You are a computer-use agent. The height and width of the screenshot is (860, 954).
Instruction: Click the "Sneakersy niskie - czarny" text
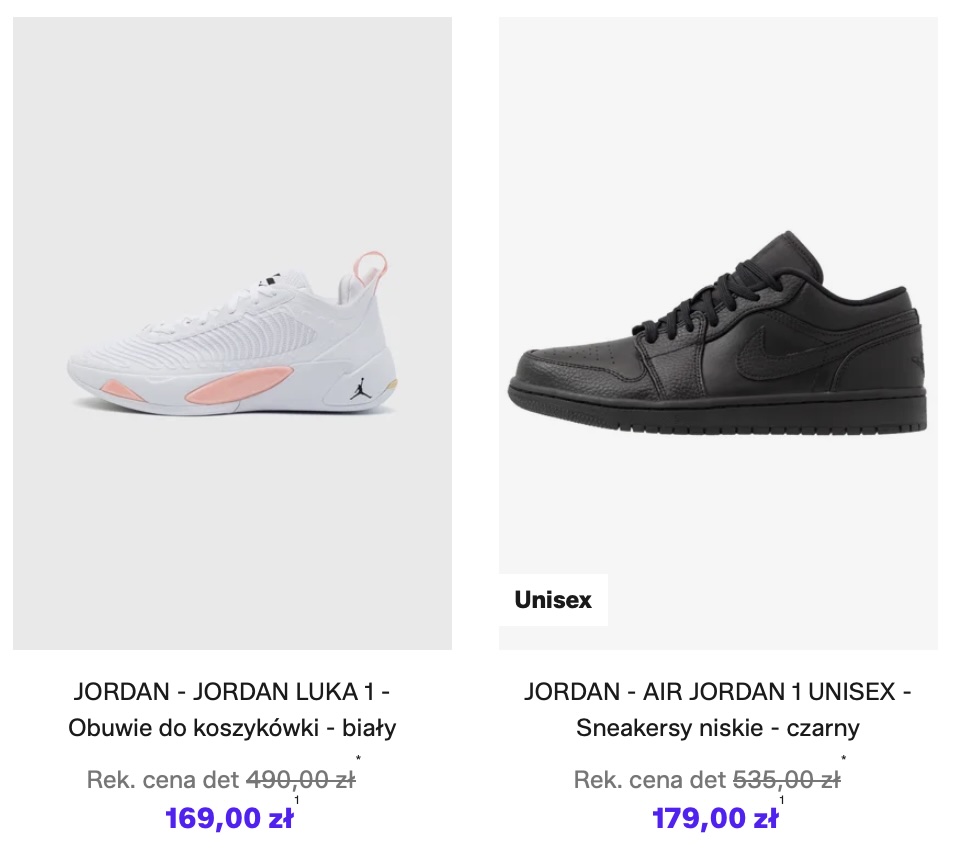(x=718, y=728)
